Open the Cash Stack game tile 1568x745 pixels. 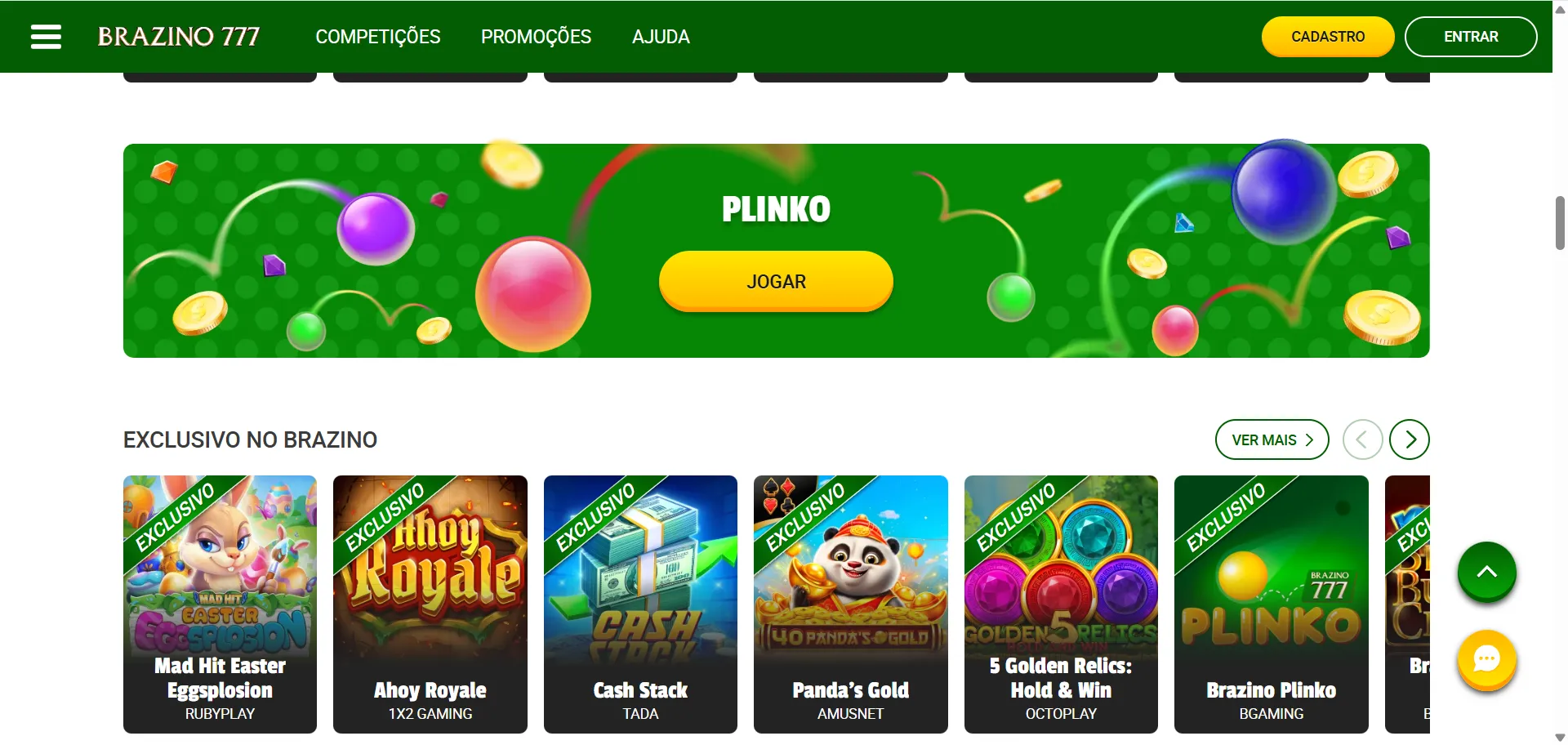point(640,604)
